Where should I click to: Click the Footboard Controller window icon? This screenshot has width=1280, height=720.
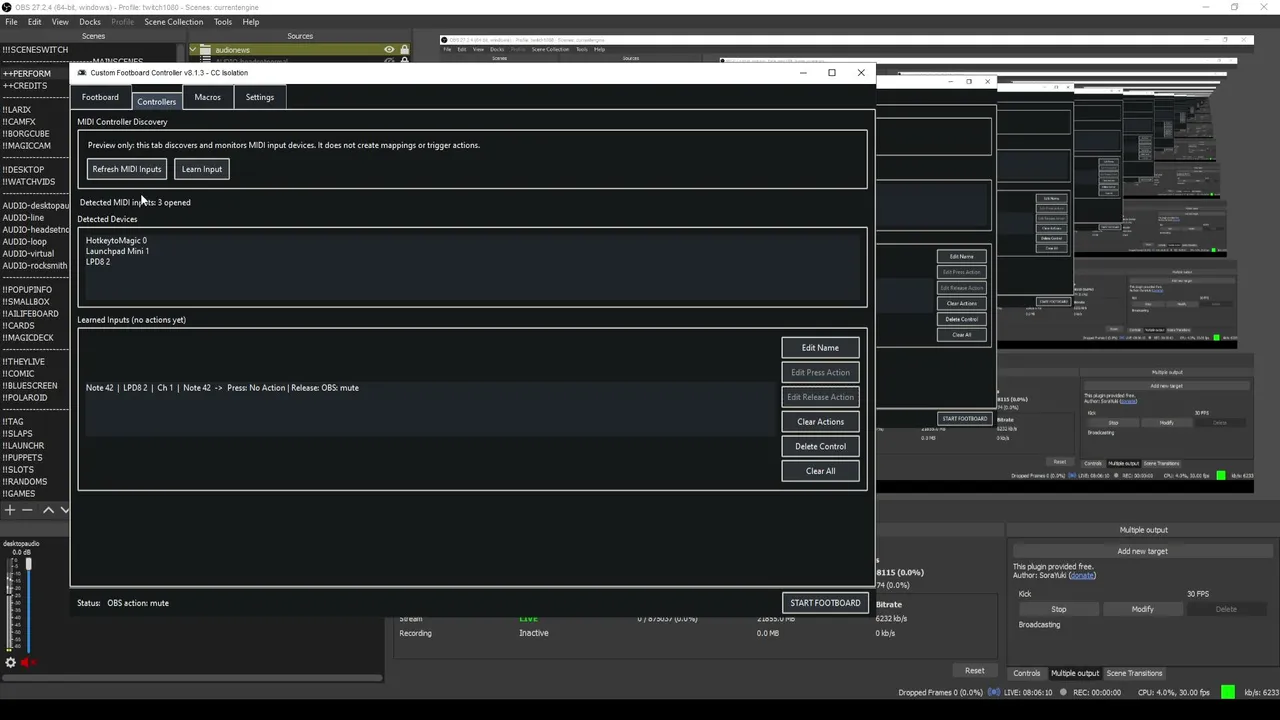click(x=82, y=72)
